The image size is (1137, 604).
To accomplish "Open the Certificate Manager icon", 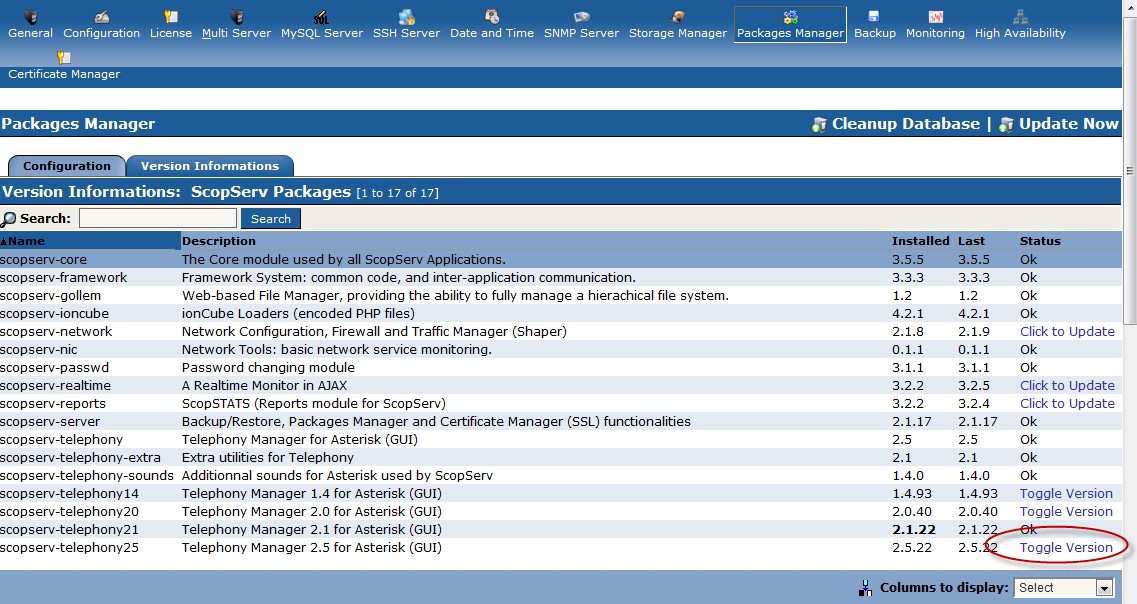I will point(64,57).
